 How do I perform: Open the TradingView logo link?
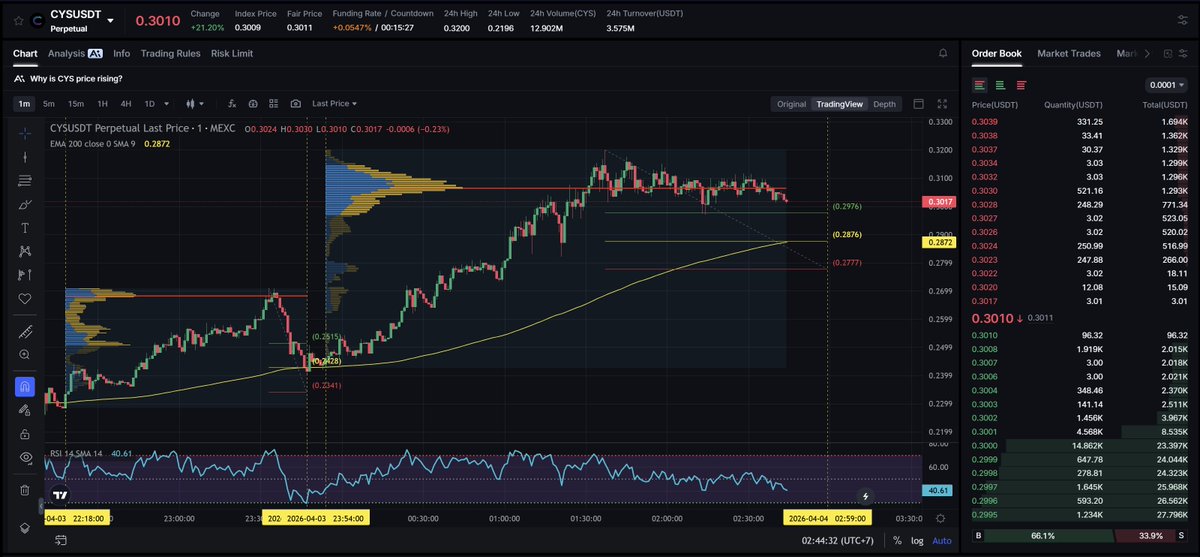point(60,494)
